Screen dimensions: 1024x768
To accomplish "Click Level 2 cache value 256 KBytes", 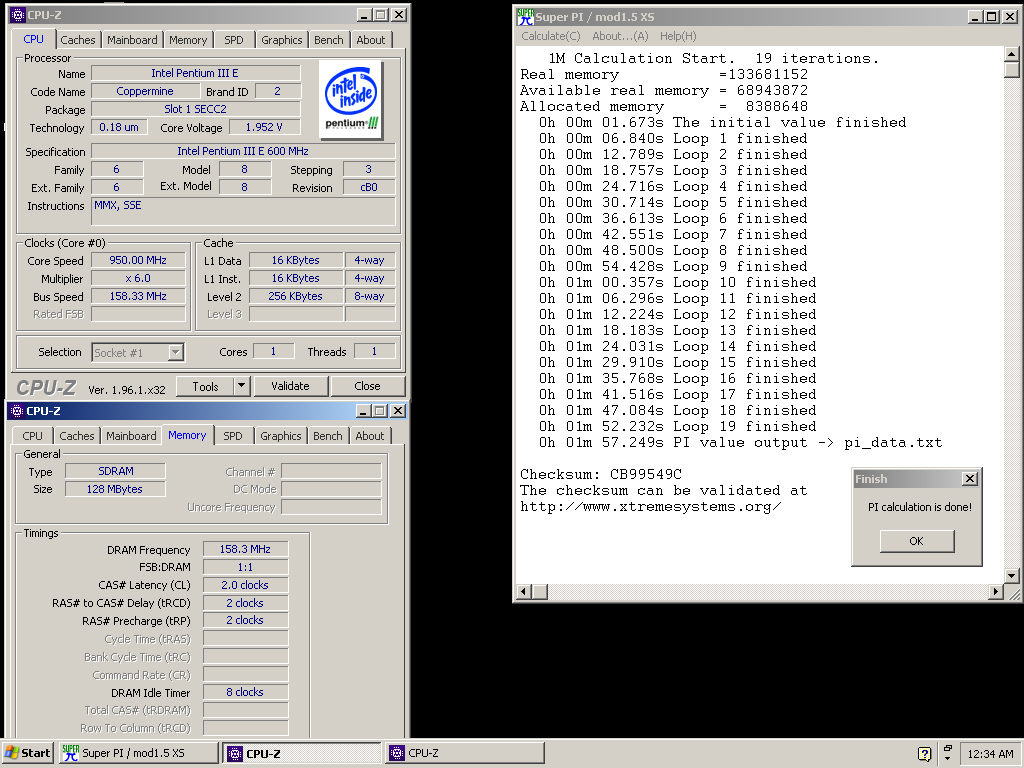I will (x=295, y=296).
